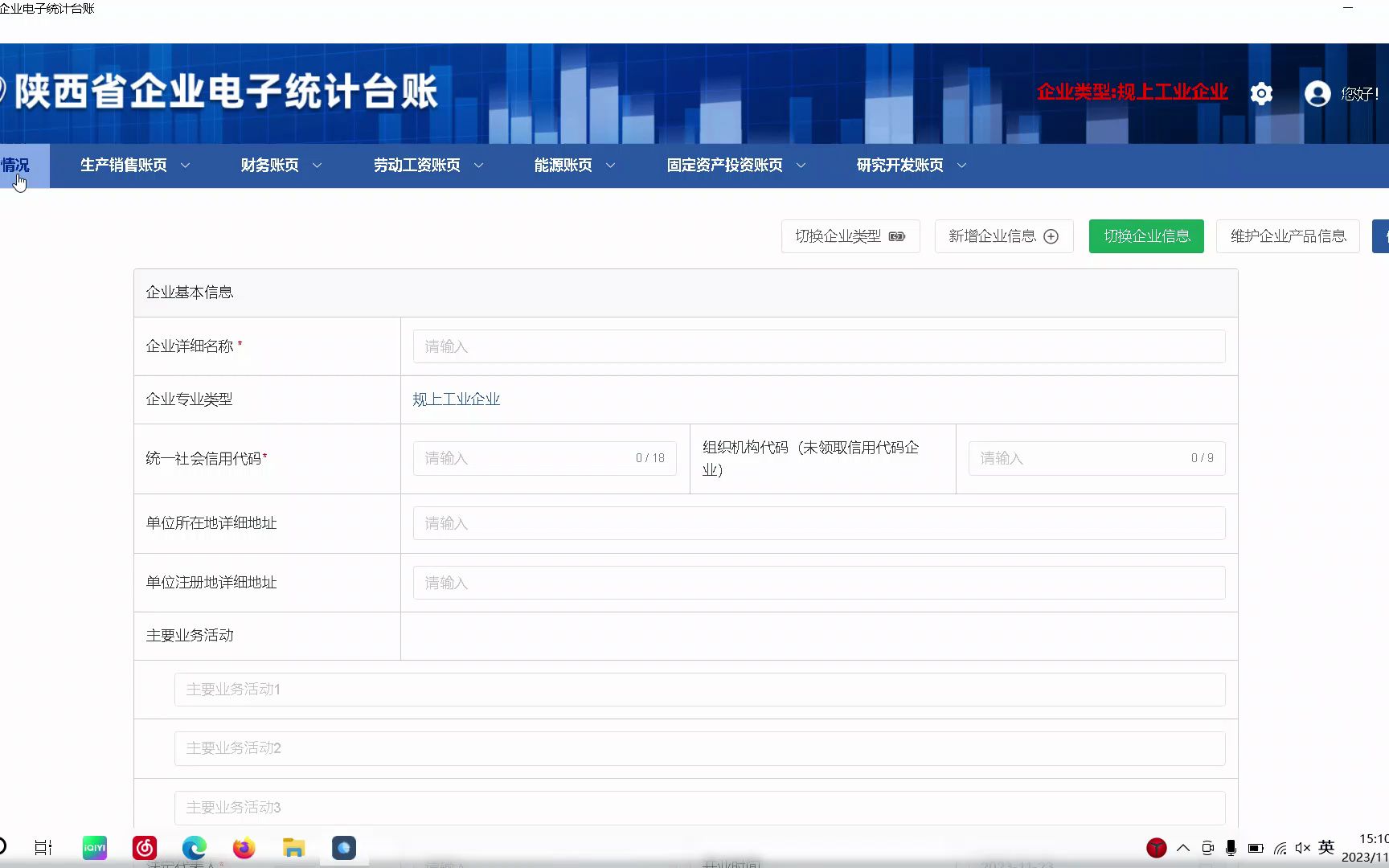Open Firefox from the taskbar
The height and width of the screenshot is (868, 1389).
244,848
